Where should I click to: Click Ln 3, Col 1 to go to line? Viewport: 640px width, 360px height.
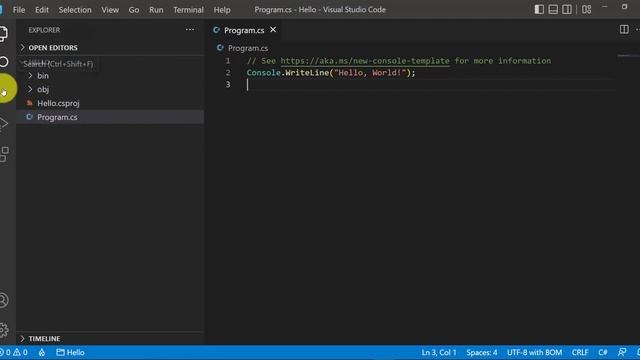coord(439,352)
